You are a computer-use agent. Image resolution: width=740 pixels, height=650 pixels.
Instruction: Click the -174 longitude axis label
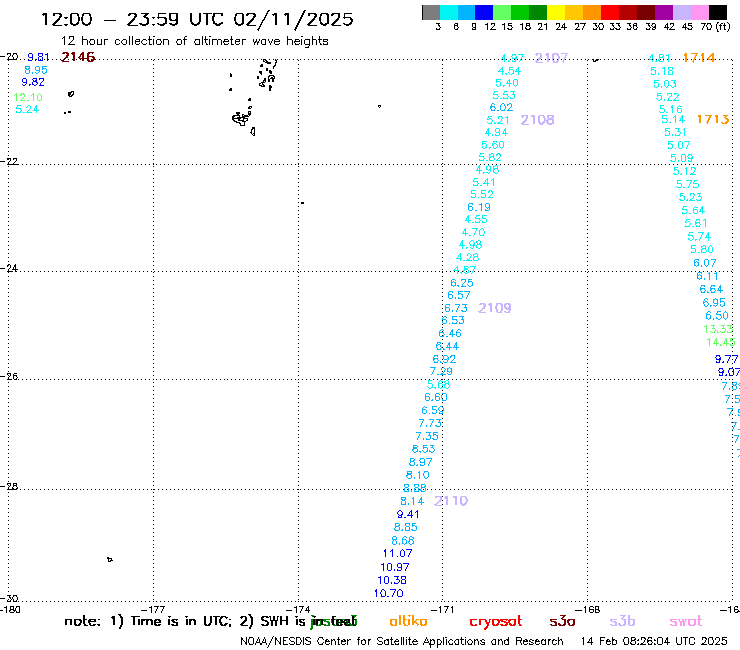point(298,610)
